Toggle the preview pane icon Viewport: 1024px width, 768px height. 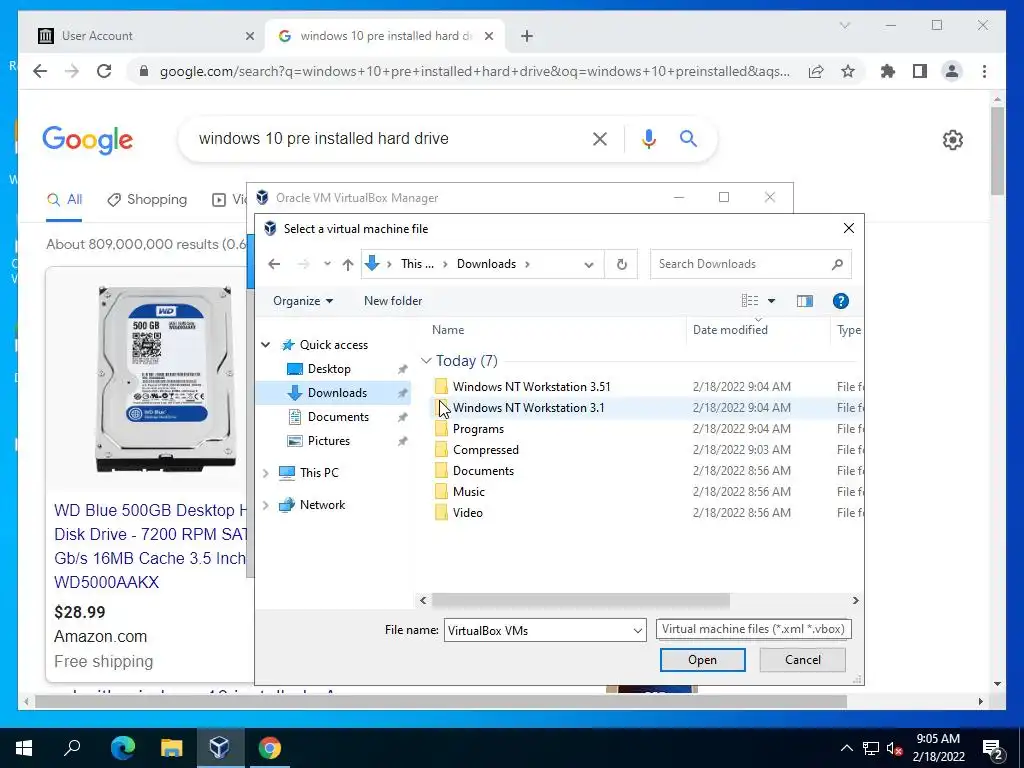[x=805, y=301]
